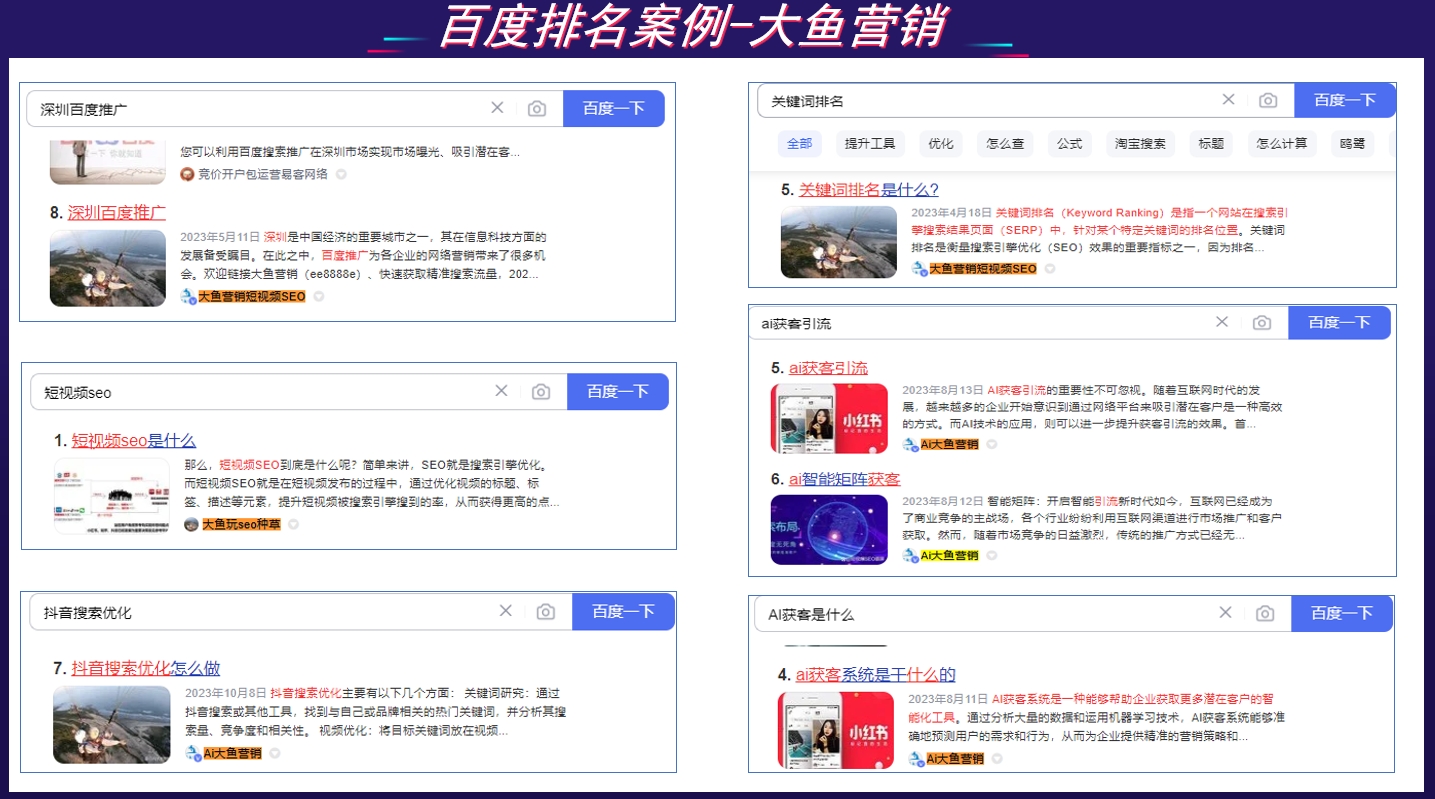This screenshot has width=1435, height=799.
Task: Select the 怎么计算 filter tab
Action: 1282,144
